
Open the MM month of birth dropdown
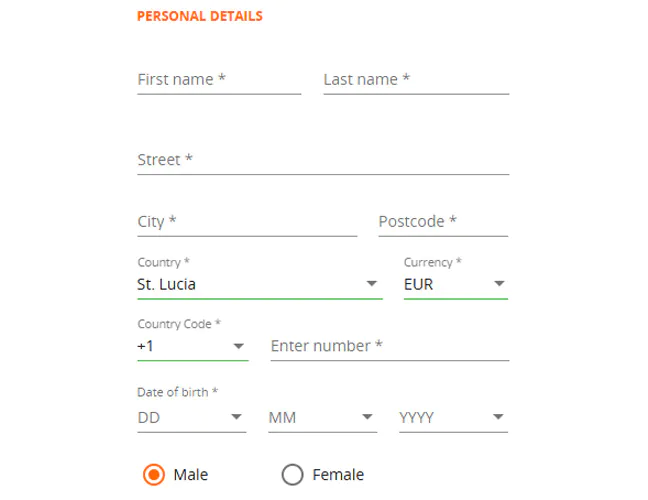point(310,418)
